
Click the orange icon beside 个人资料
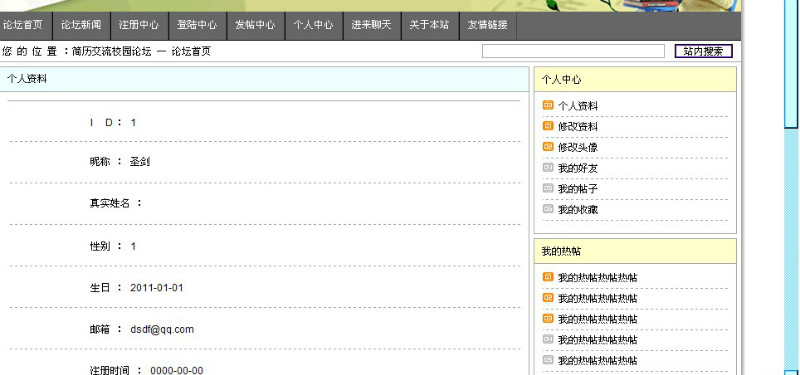click(548, 105)
